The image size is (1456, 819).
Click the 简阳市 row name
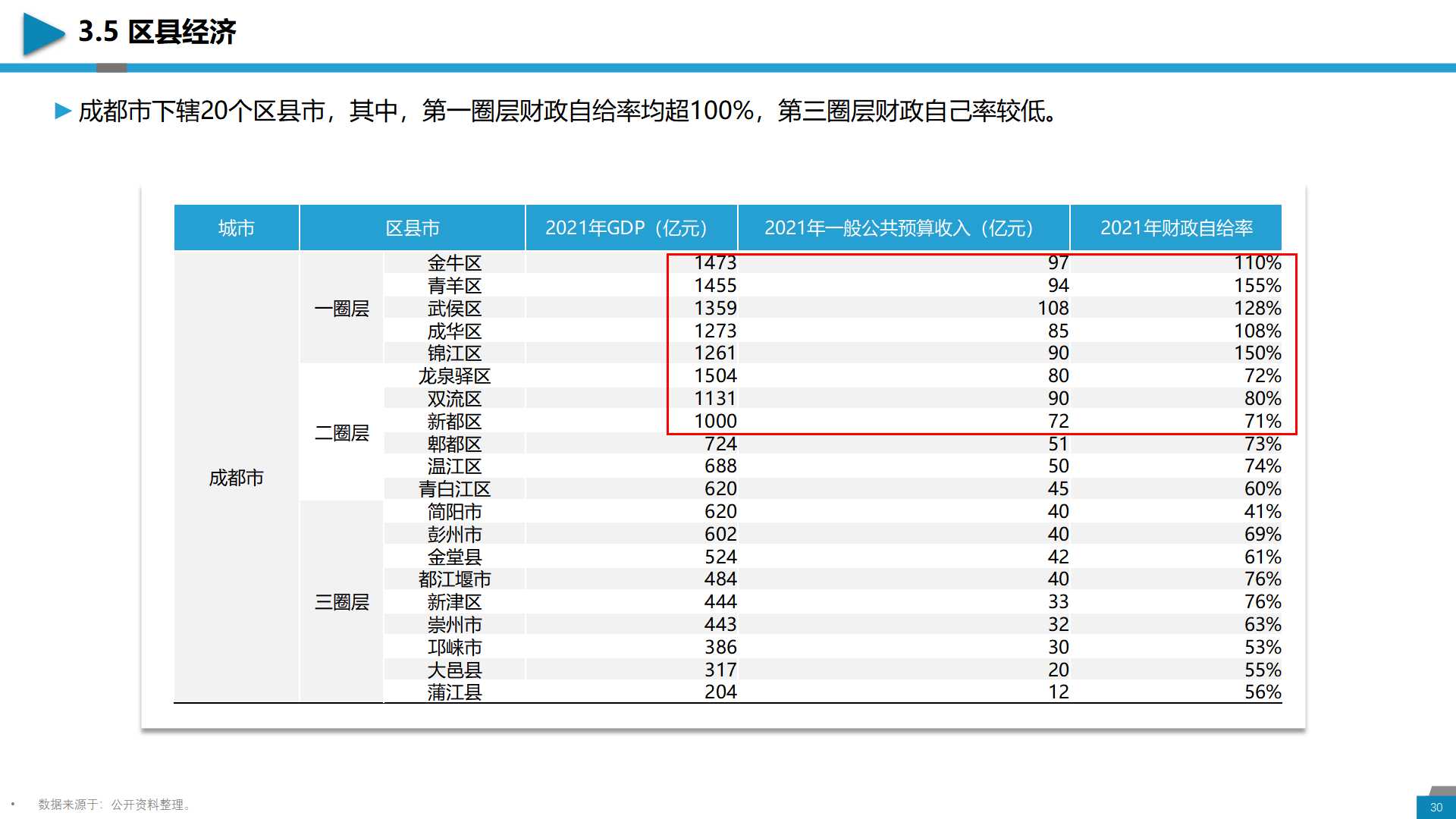[x=454, y=512]
